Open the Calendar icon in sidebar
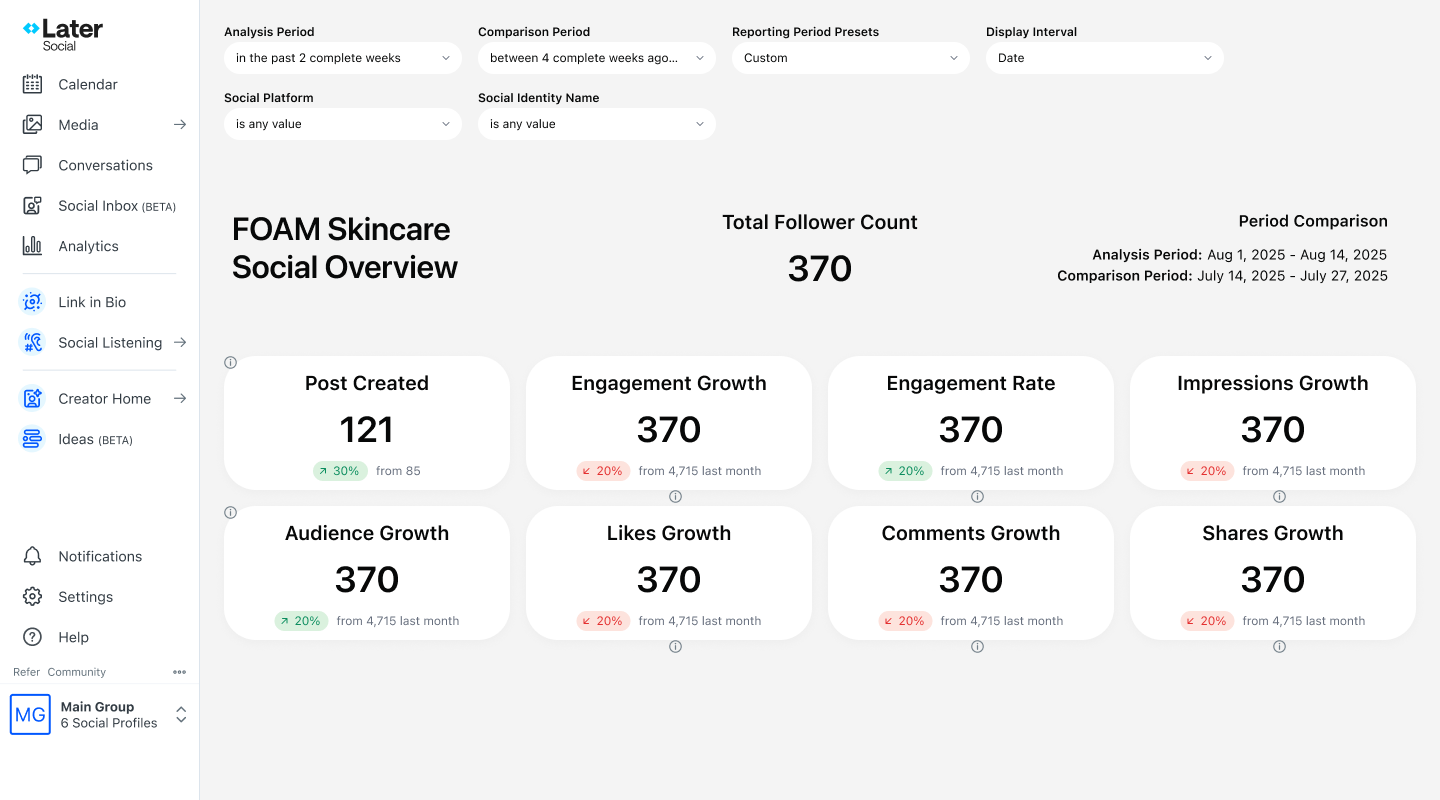Screen dimensions: 1440x800 (32, 84)
